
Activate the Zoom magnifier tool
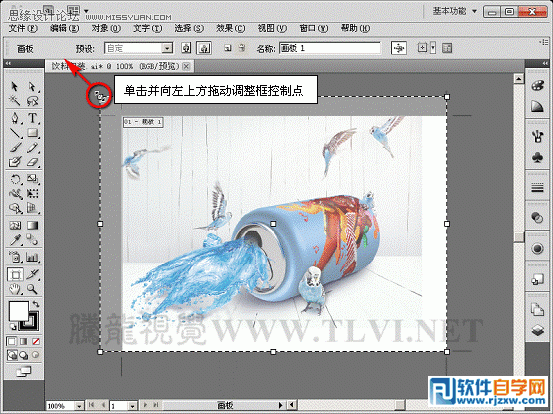point(32,290)
